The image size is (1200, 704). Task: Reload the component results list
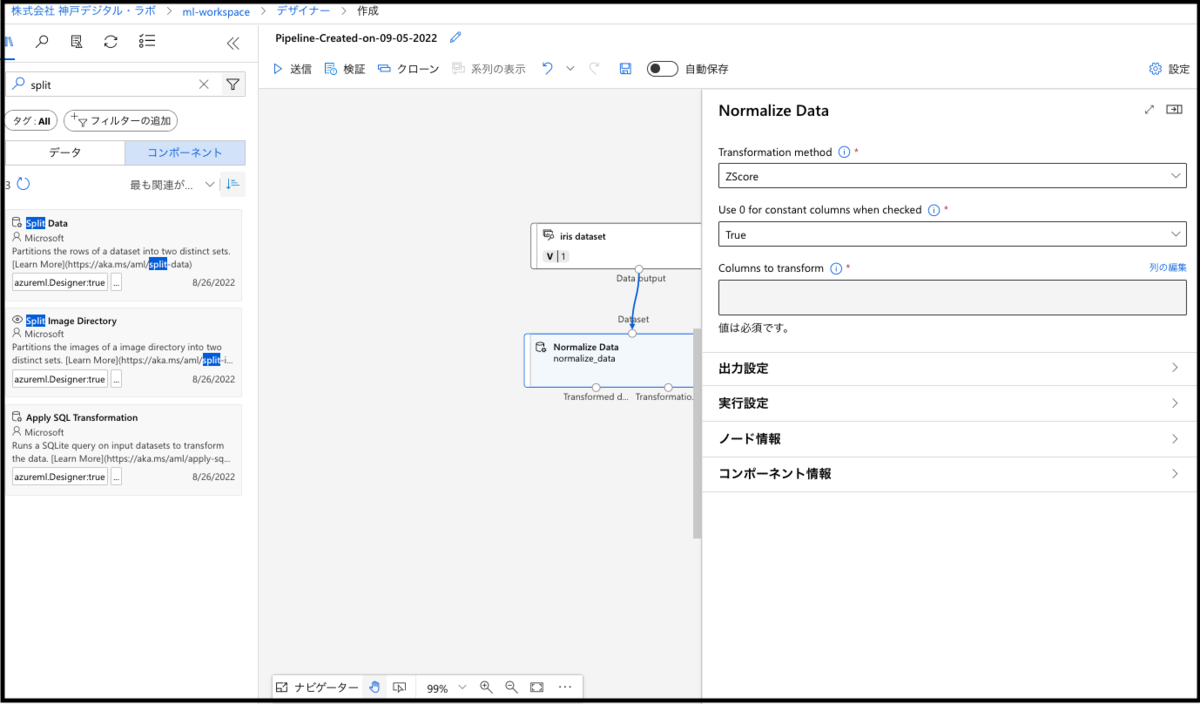tap(24, 184)
